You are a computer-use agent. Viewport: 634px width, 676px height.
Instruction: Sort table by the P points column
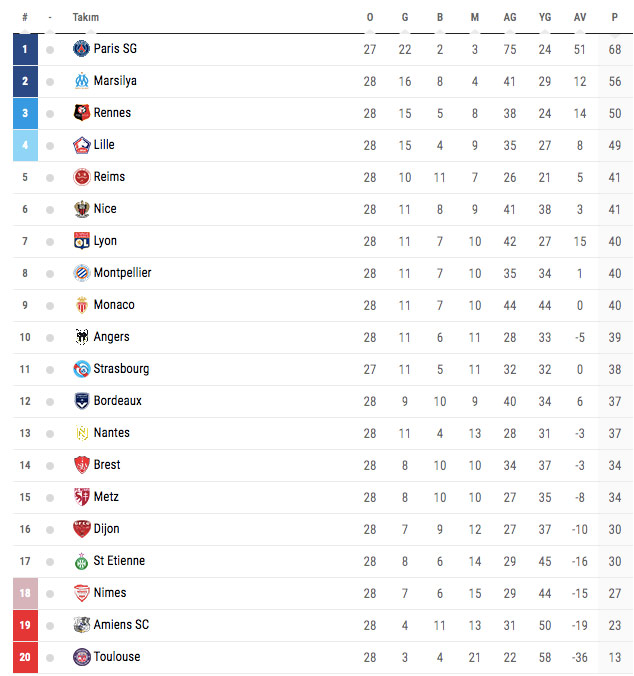point(614,17)
